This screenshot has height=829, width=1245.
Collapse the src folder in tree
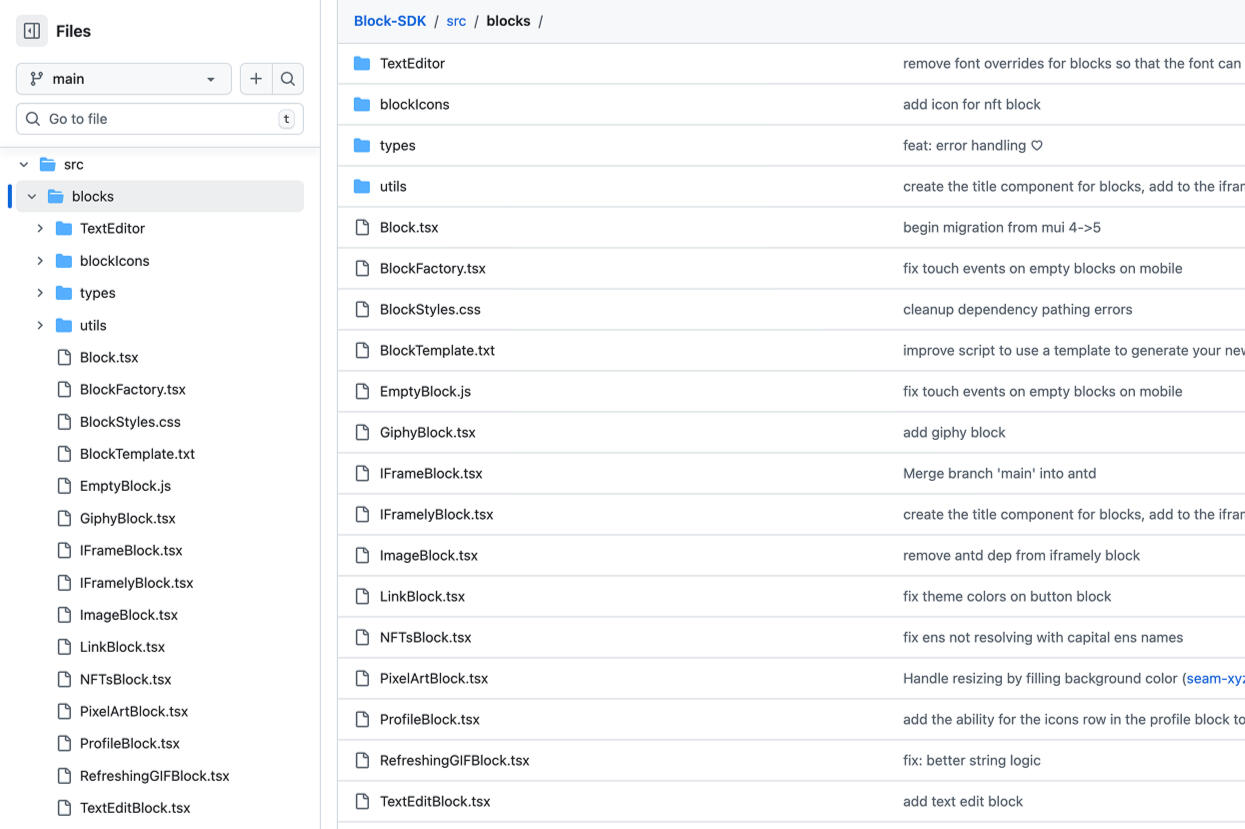24,164
